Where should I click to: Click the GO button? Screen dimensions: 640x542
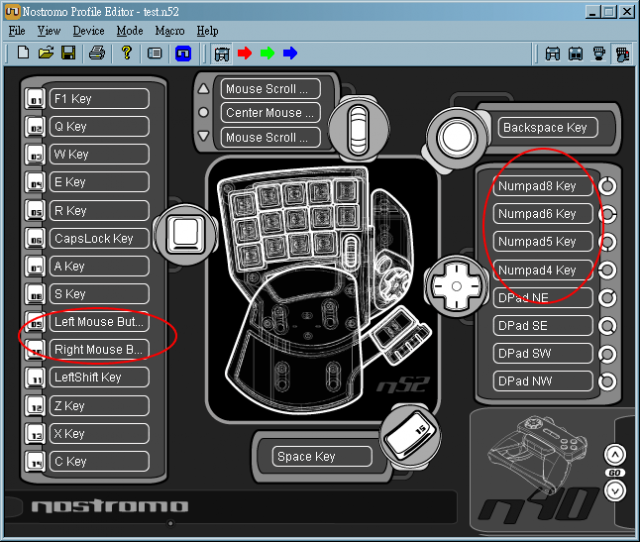(615, 473)
